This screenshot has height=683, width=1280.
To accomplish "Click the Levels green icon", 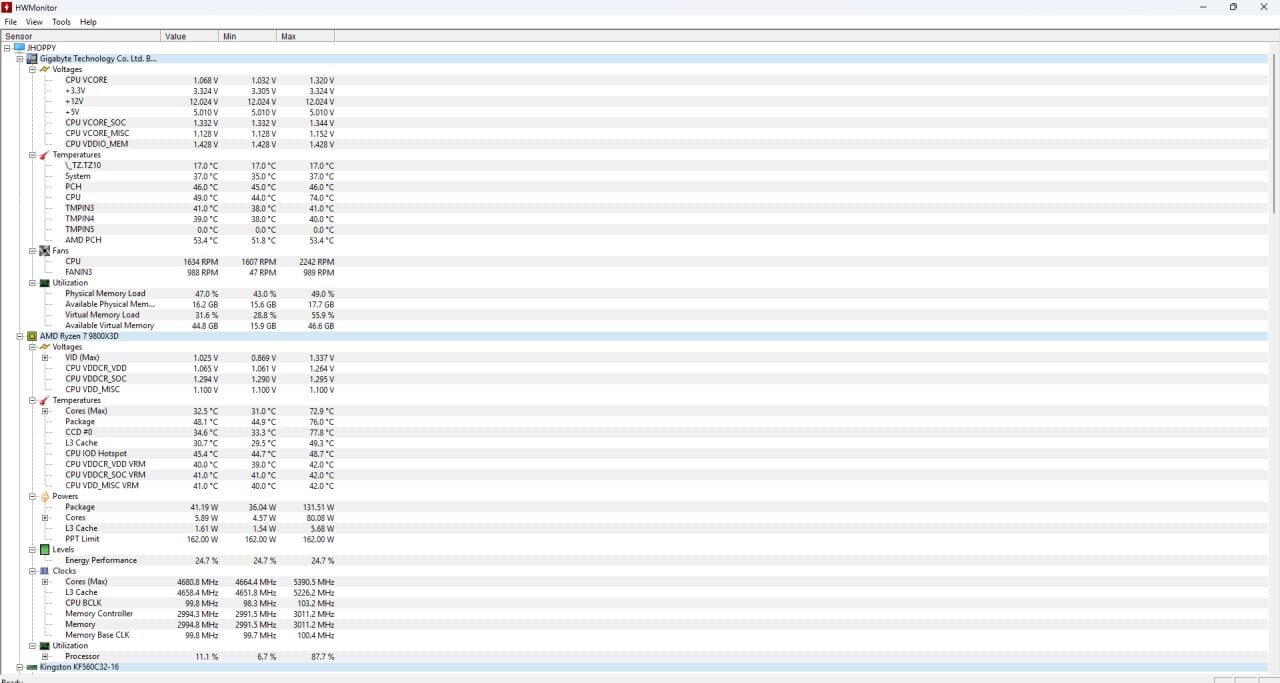I will 44,550.
